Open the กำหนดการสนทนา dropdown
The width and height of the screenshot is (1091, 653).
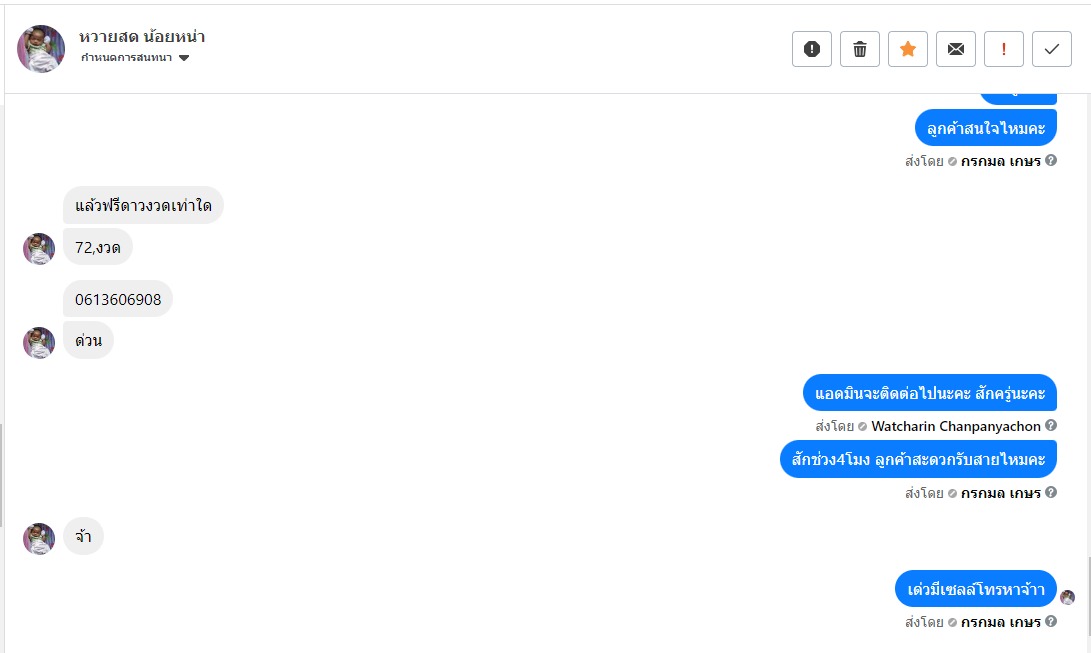point(135,58)
